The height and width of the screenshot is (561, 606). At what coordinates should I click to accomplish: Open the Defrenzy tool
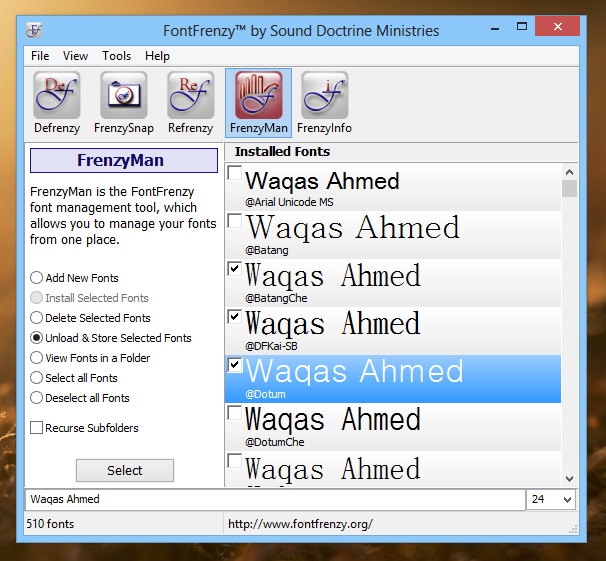[x=57, y=103]
